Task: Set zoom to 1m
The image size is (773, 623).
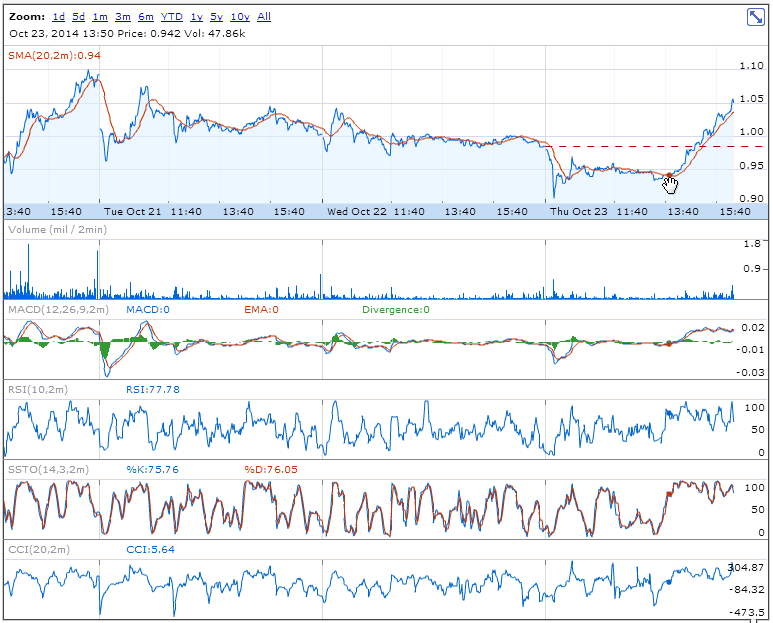Action: (100, 17)
